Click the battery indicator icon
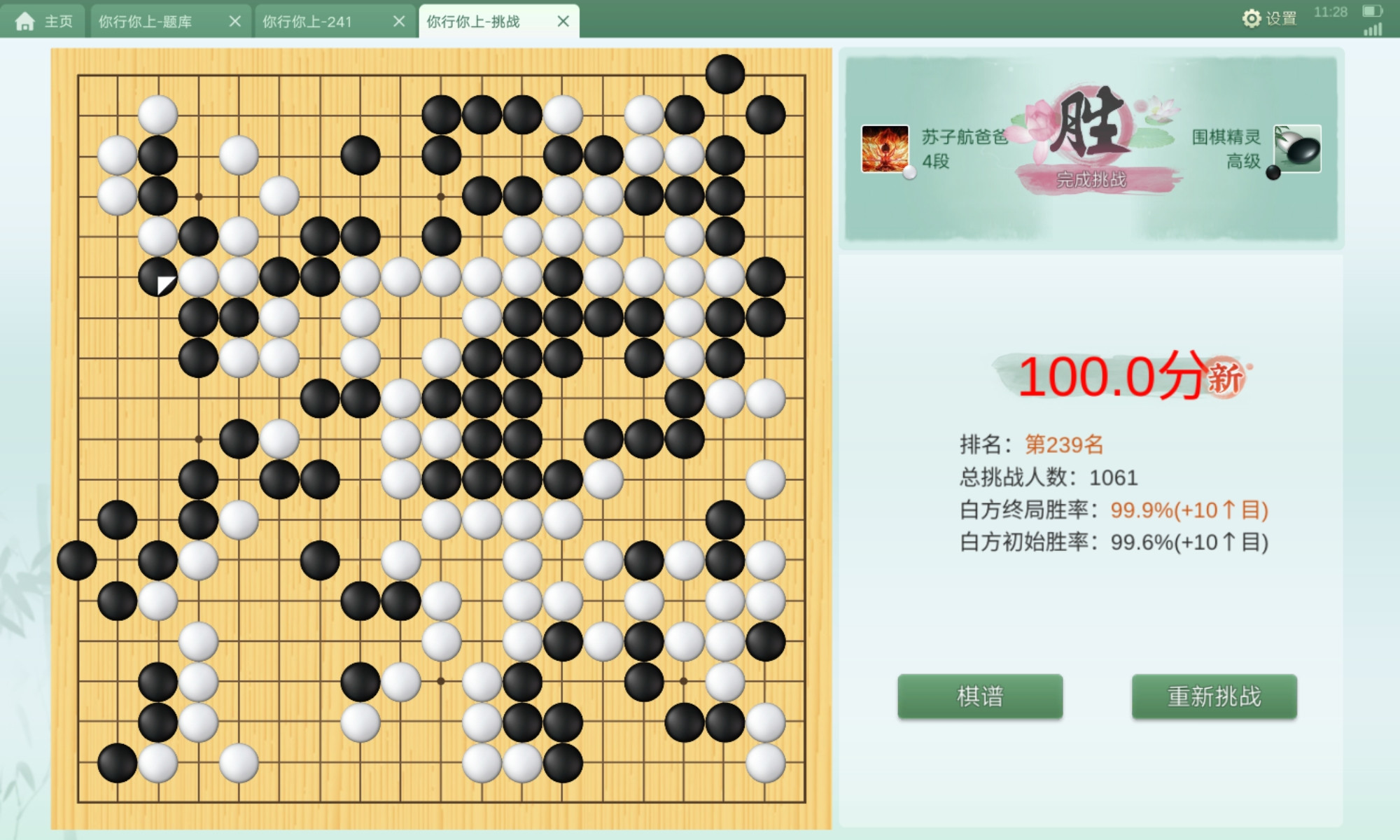The height and width of the screenshot is (840, 1400). click(1372, 10)
